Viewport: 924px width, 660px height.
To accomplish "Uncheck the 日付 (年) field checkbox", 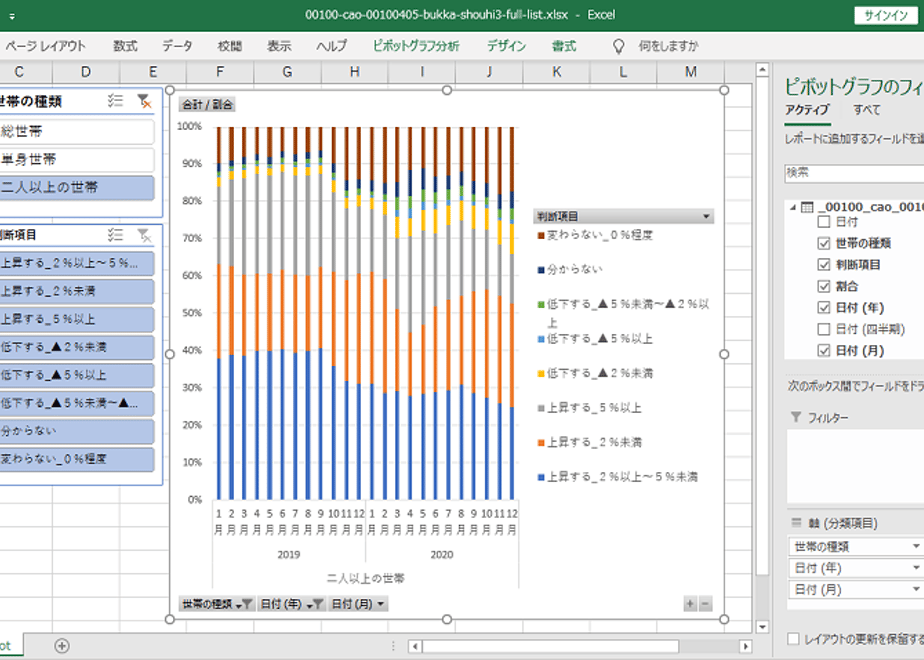I will tap(824, 308).
